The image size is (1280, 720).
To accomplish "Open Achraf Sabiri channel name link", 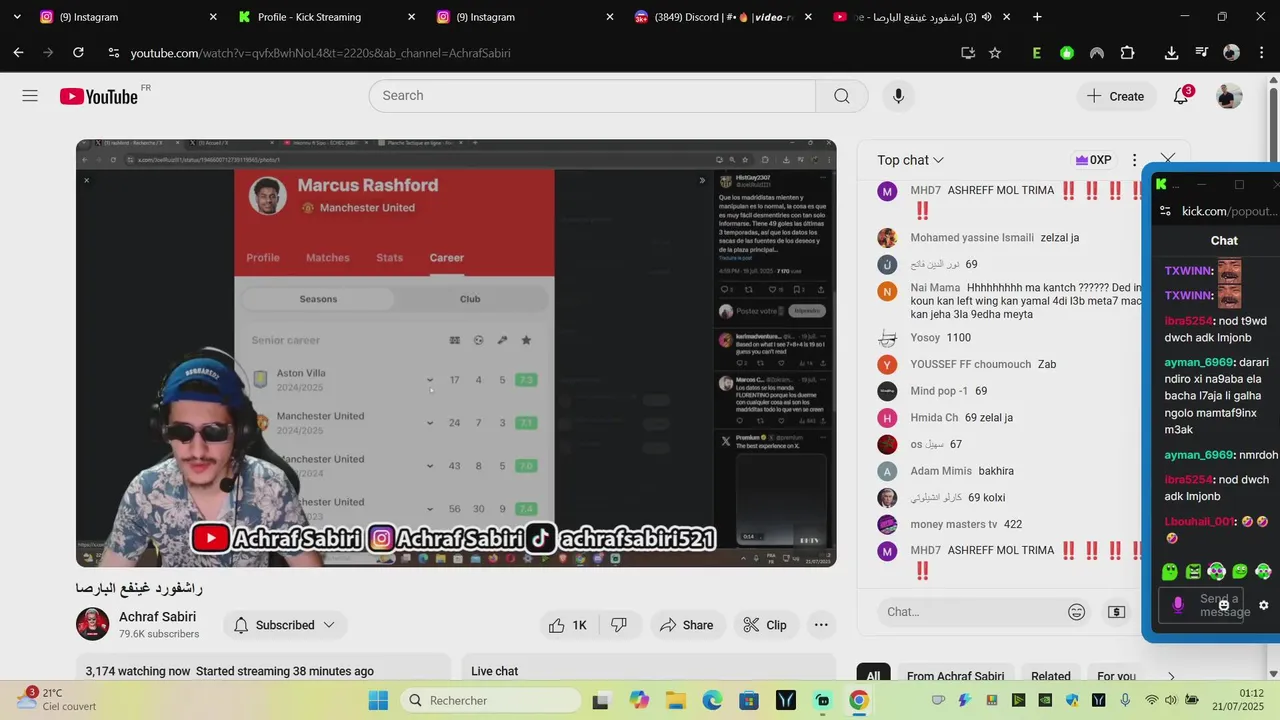I will (x=157, y=617).
